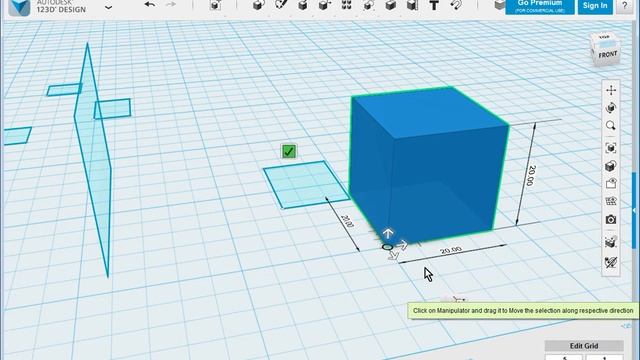Expand the side panel arrow on right edge

click(x=635, y=210)
